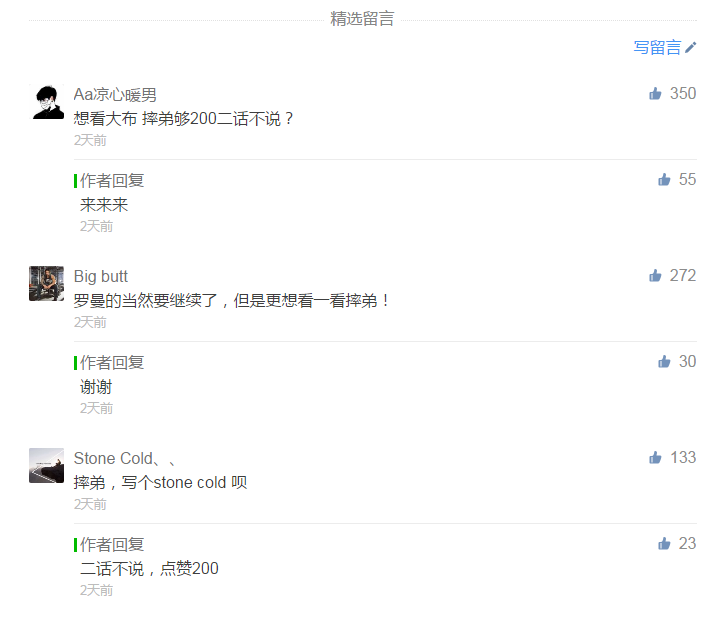The width and height of the screenshot is (722, 630).
Task: Like Stone Cold's comment with 133 likes
Action: (655, 458)
